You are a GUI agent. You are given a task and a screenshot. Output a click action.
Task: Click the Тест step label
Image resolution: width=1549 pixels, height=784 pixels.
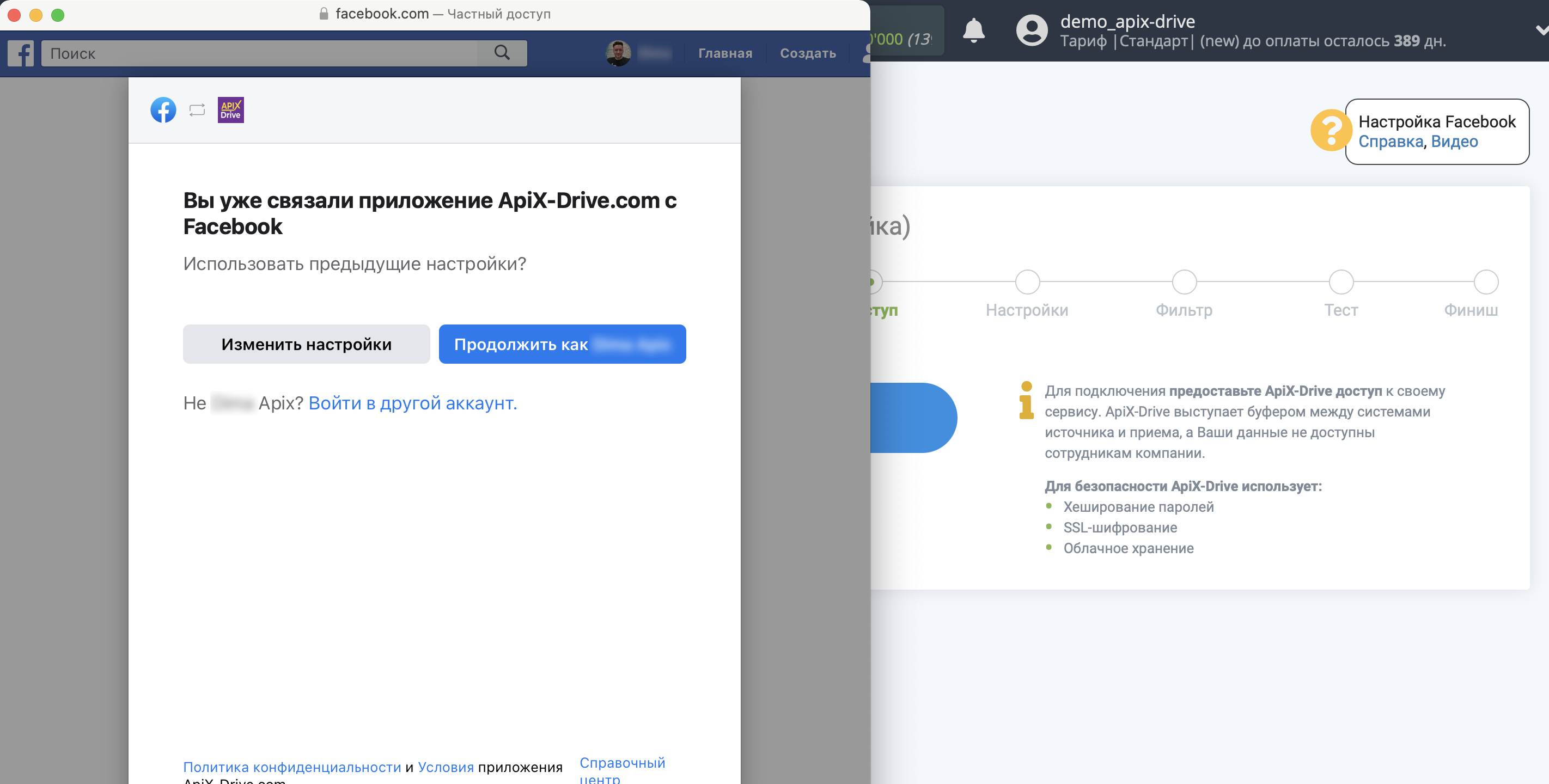coord(1341,310)
